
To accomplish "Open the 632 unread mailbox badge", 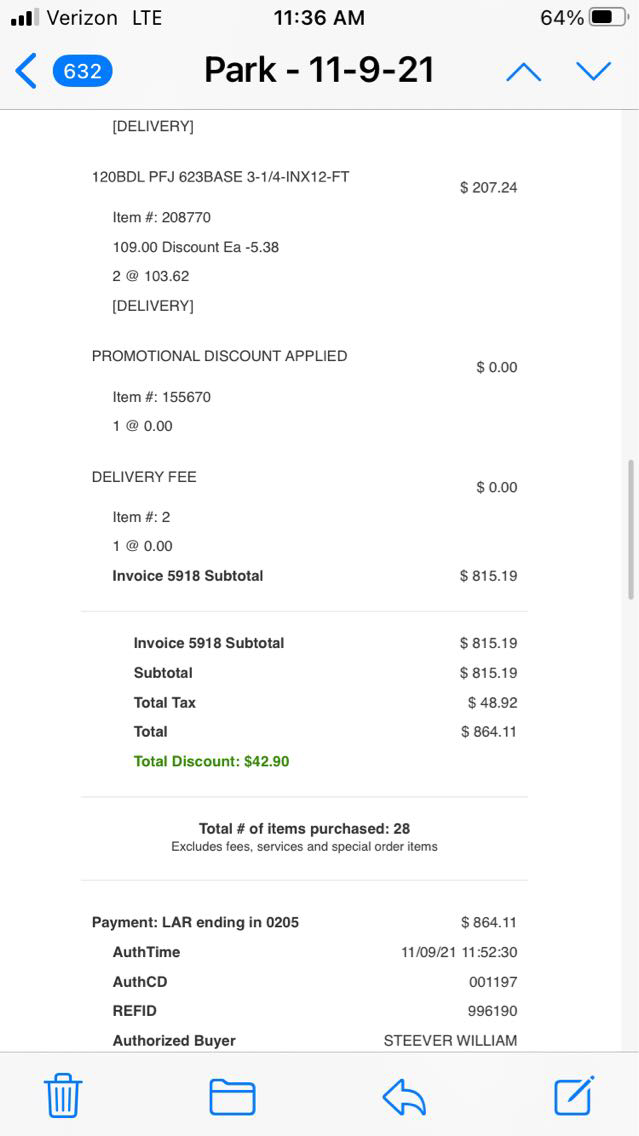I will pyautogui.click(x=82, y=71).
